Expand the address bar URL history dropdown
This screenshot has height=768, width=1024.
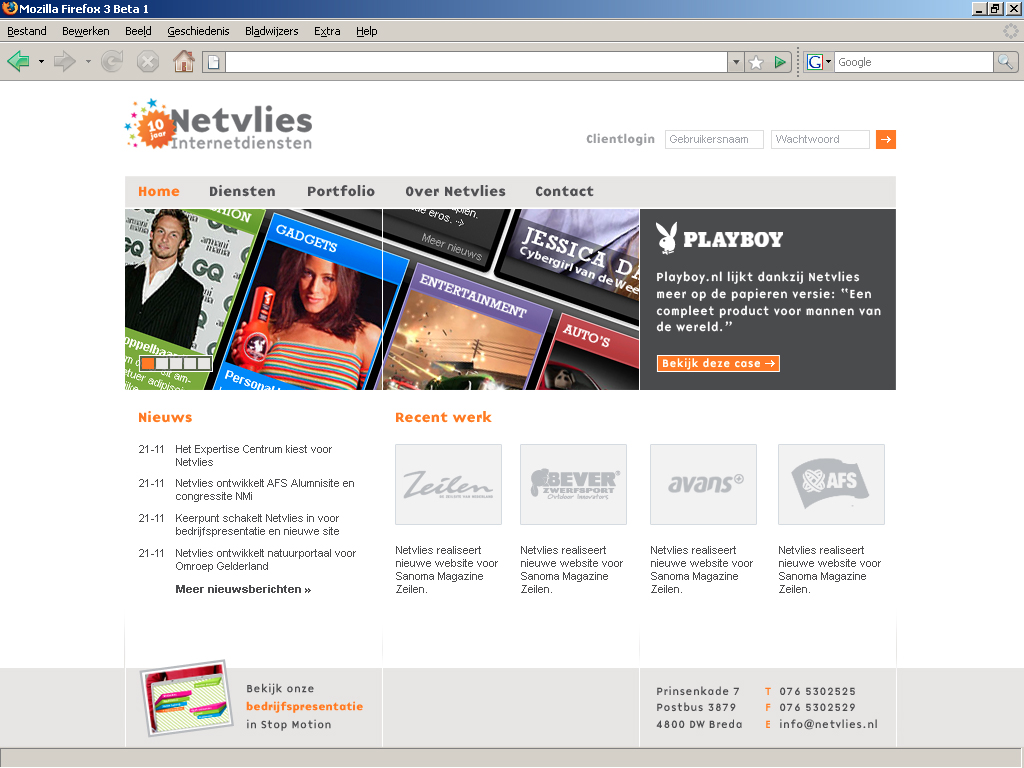[x=736, y=62]
